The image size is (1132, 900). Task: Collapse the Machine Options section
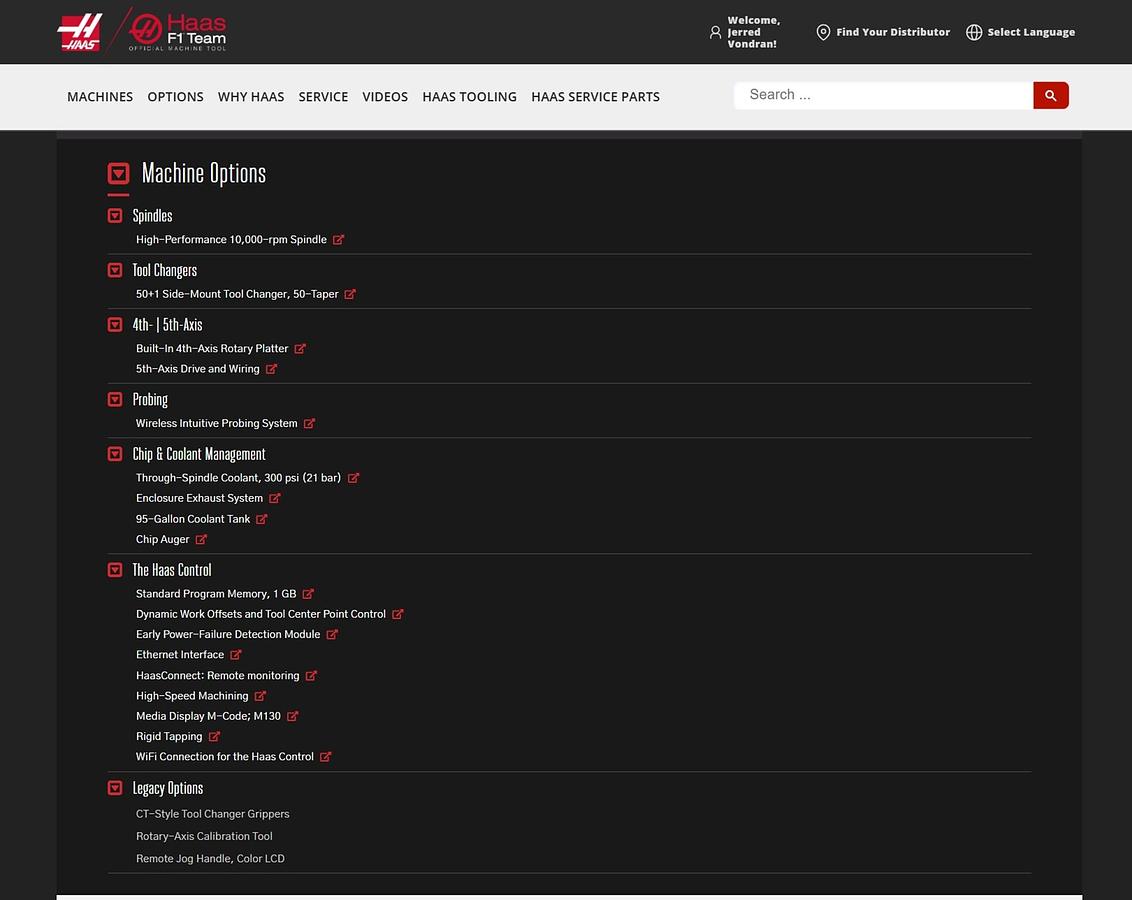tap(118, 174)
